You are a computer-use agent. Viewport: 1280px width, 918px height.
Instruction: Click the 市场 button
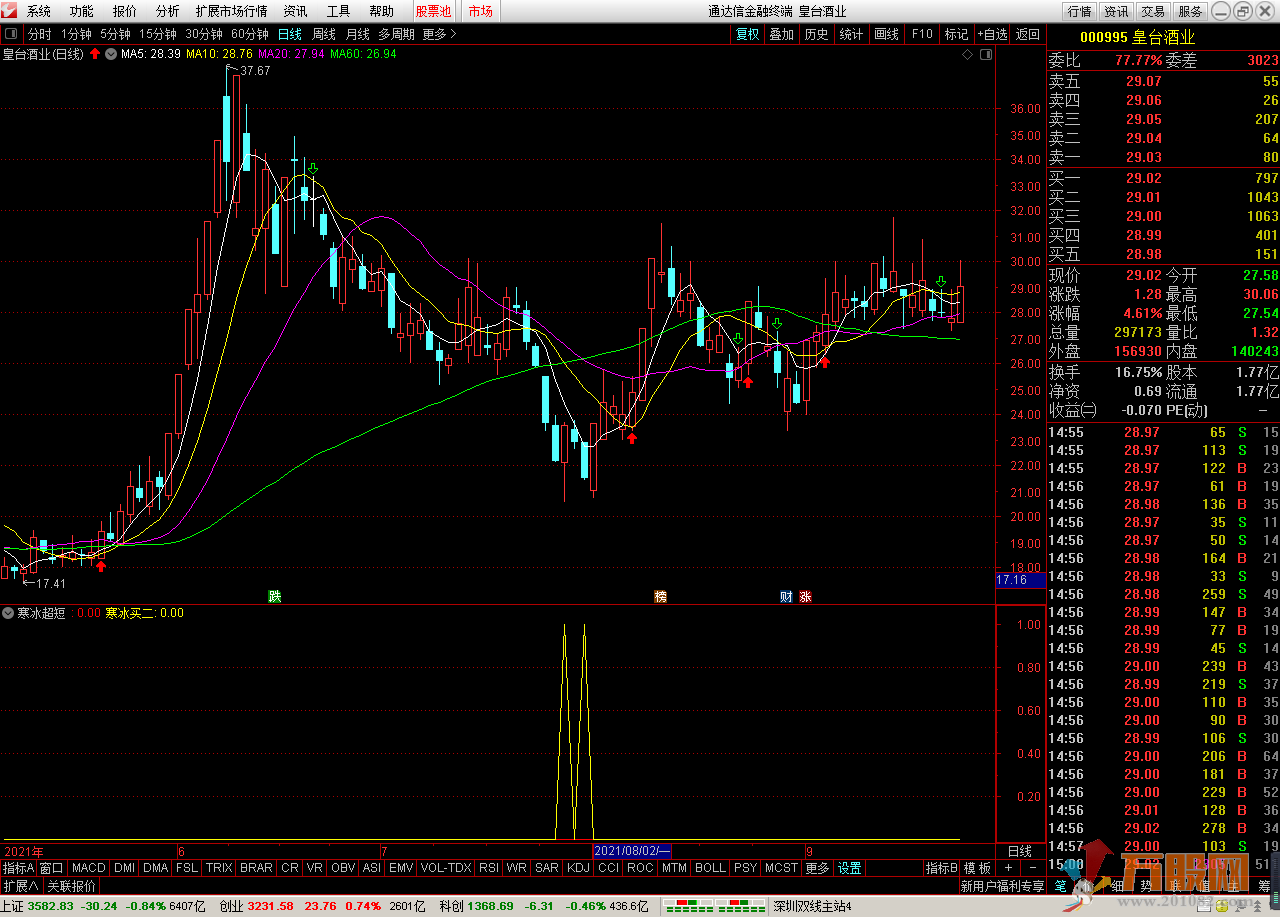click(x=480, y=11)
